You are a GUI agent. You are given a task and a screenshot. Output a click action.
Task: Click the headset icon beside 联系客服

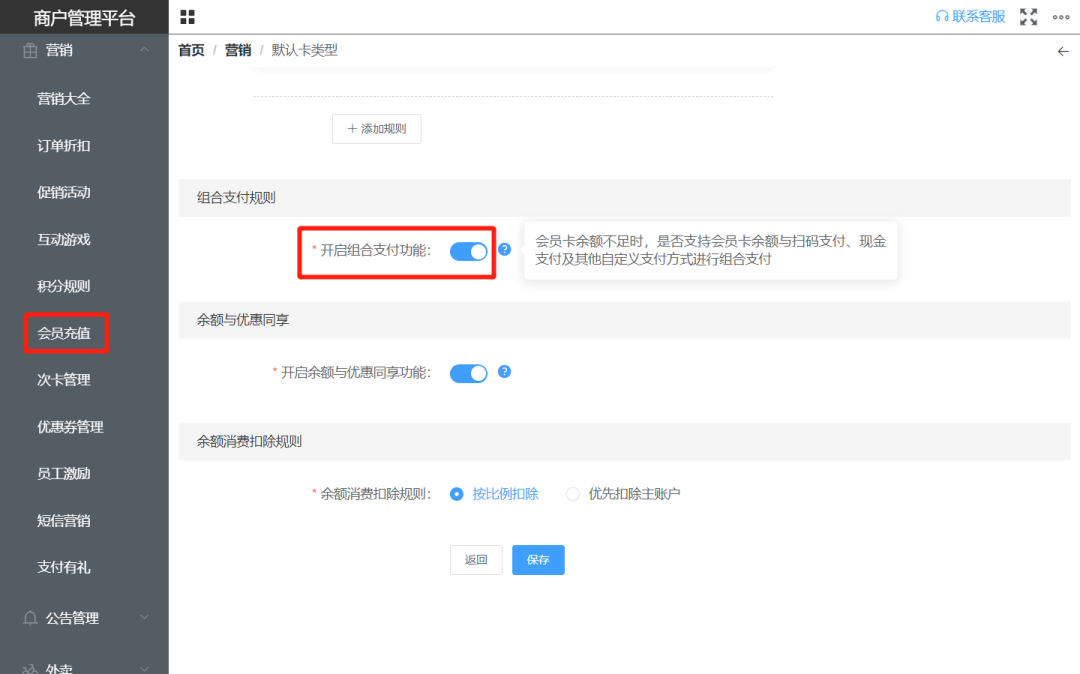pos(942,17)
